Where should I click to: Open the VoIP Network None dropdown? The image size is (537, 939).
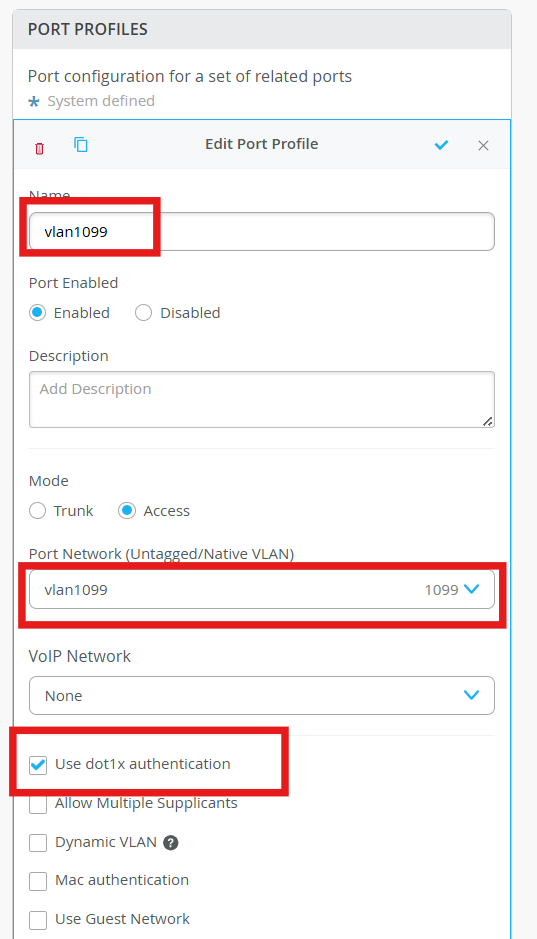pos(262,695)
